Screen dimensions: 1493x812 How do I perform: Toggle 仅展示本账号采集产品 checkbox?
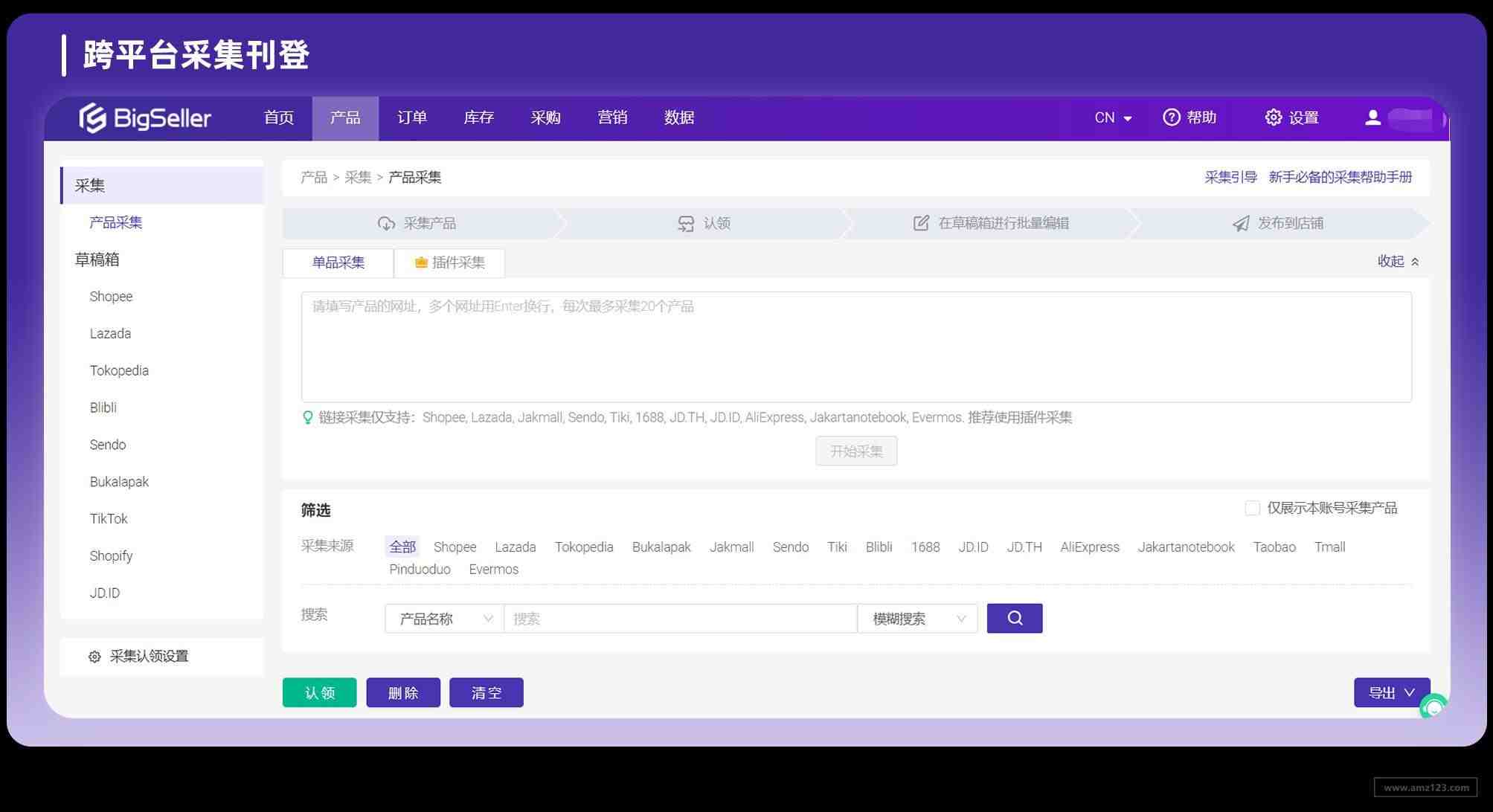(1252, 508)
